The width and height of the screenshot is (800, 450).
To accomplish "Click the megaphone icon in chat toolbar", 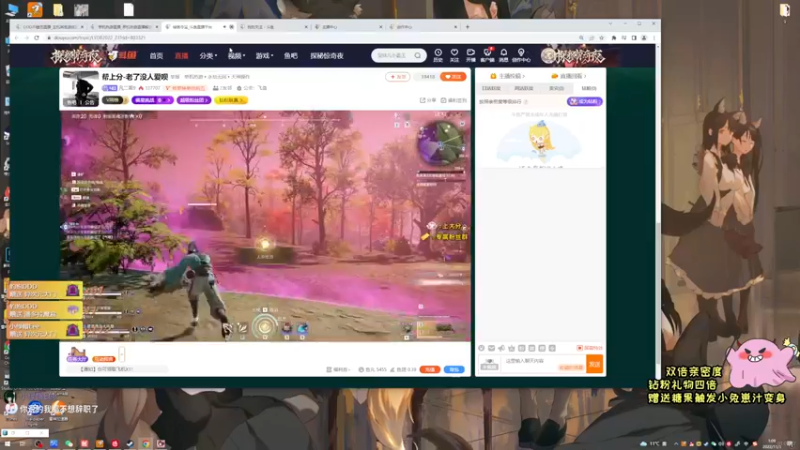I will [502, 348].
